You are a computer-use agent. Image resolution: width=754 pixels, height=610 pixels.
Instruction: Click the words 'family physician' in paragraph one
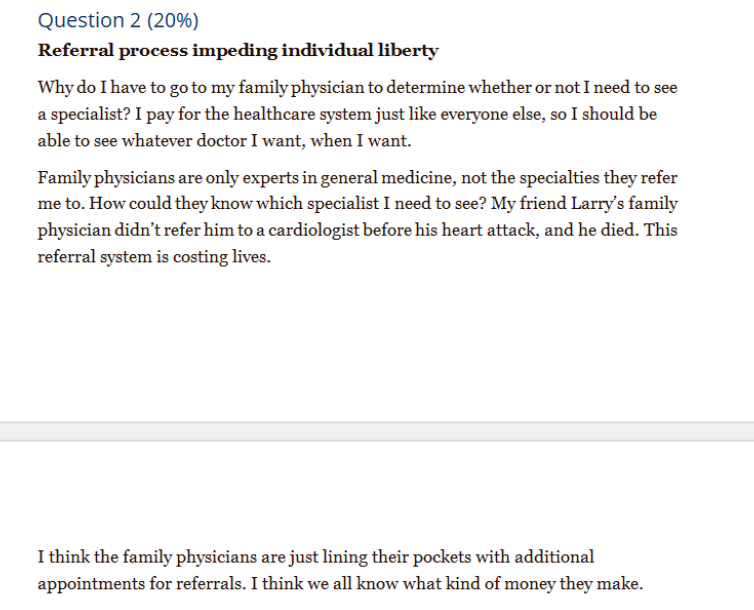(x=302, y=87)
